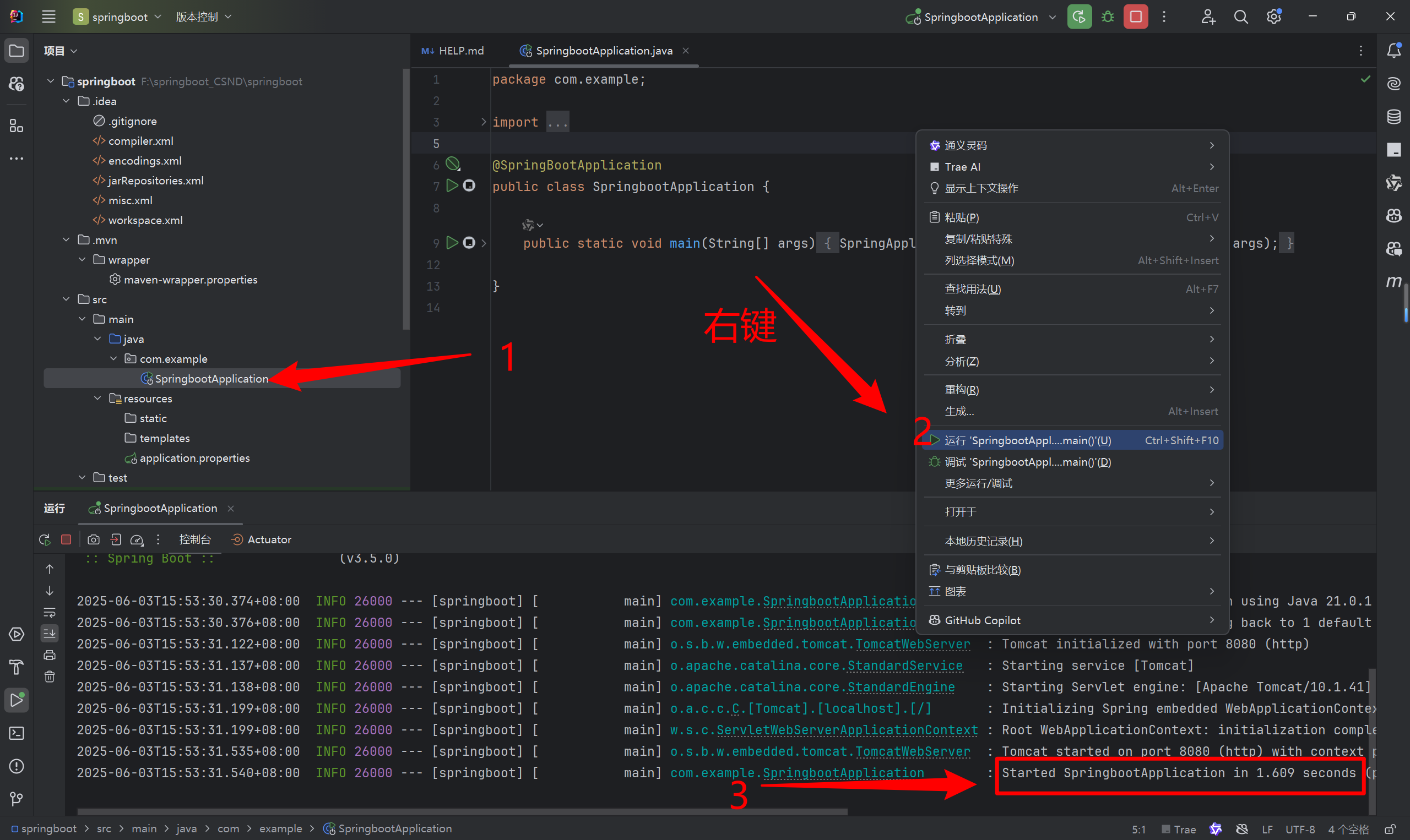Toggle the read-only lock icon in the status bar
Image resolution: width=1410 pixels, height=840 pixels.
[1390, 829]
